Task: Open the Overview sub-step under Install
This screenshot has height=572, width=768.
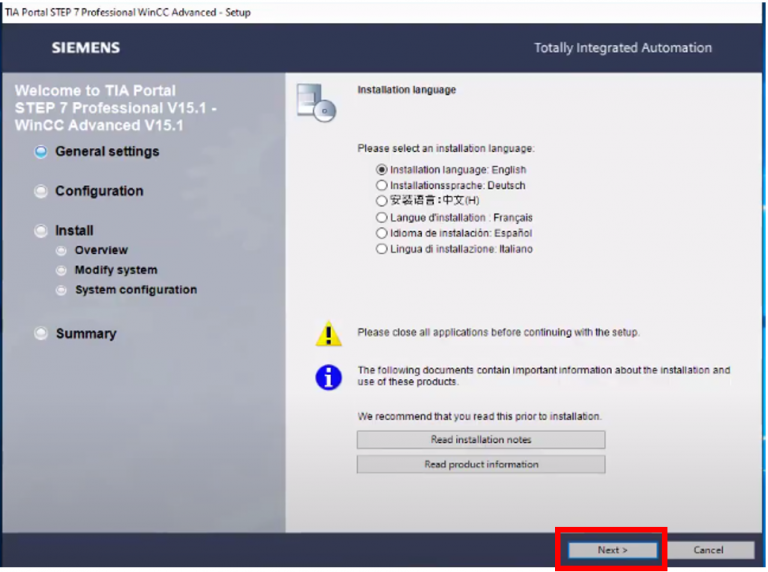Action: (x=101, y=250)
